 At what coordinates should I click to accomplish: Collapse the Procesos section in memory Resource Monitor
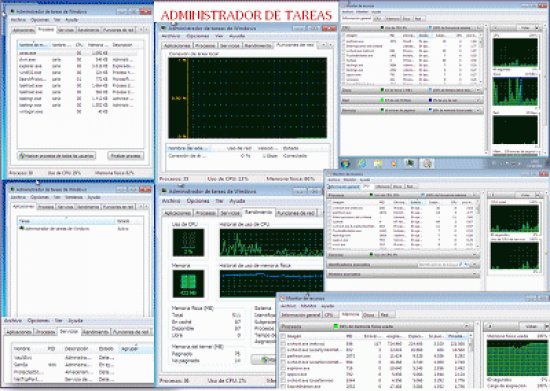467,326
